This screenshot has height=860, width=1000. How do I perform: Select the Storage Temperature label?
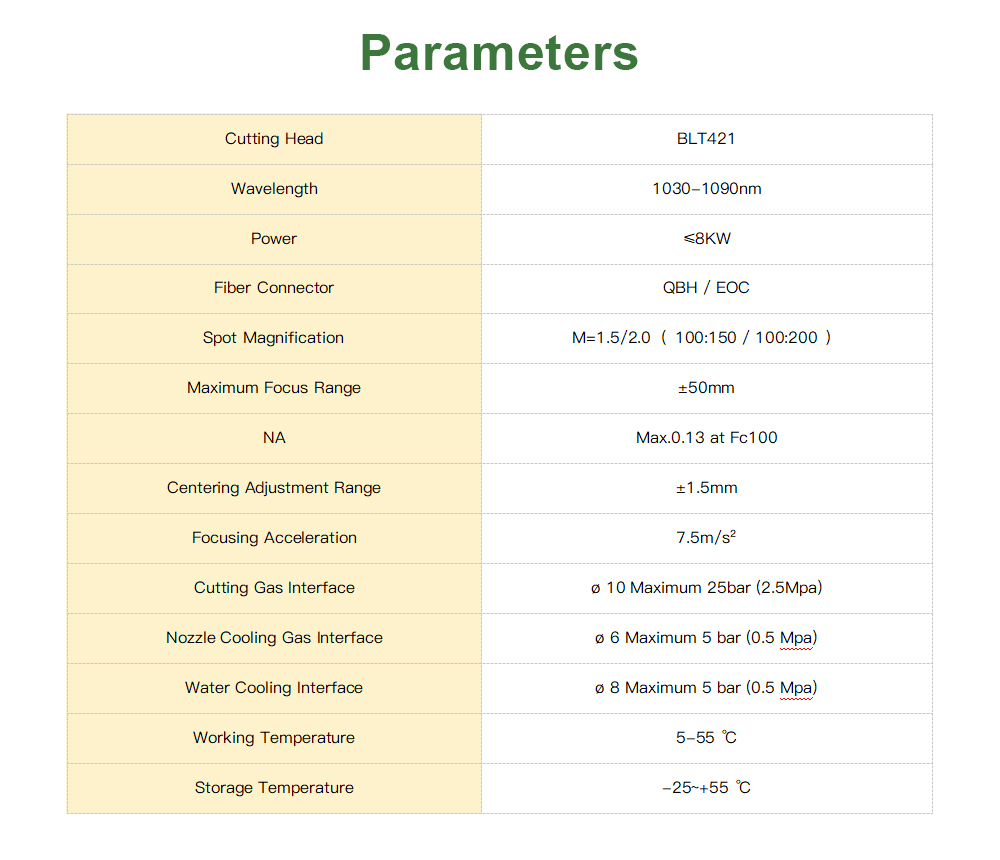[274, 788]
